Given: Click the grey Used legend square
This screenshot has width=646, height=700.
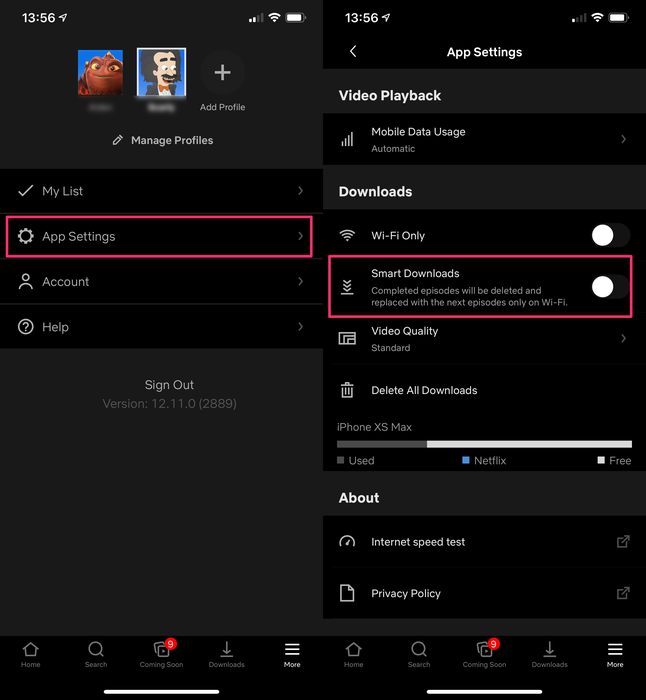Looking at the screenshot, I should pyautogui.click(x=341, y=460).
